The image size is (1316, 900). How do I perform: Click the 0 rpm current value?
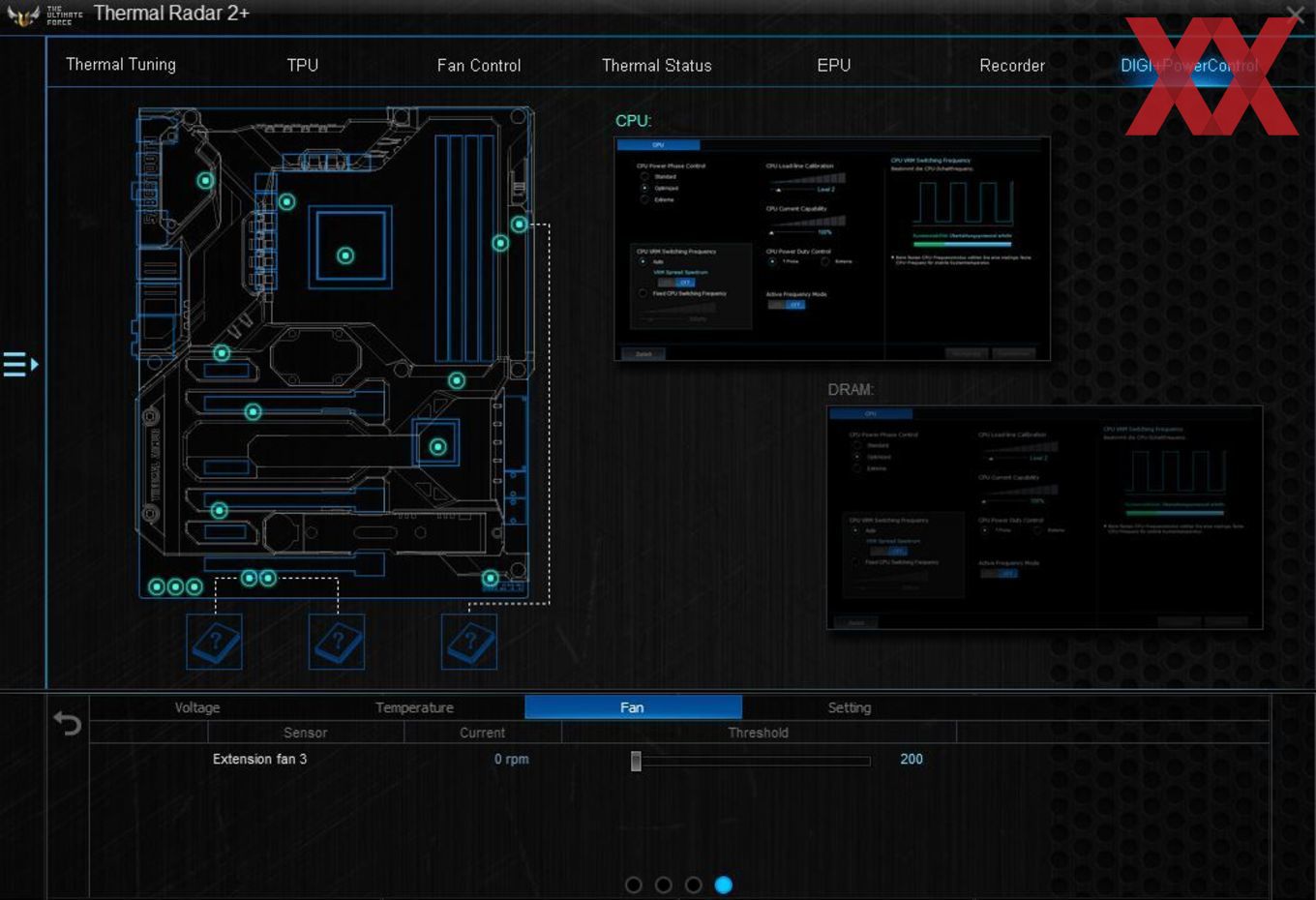(x=512, y=759)
